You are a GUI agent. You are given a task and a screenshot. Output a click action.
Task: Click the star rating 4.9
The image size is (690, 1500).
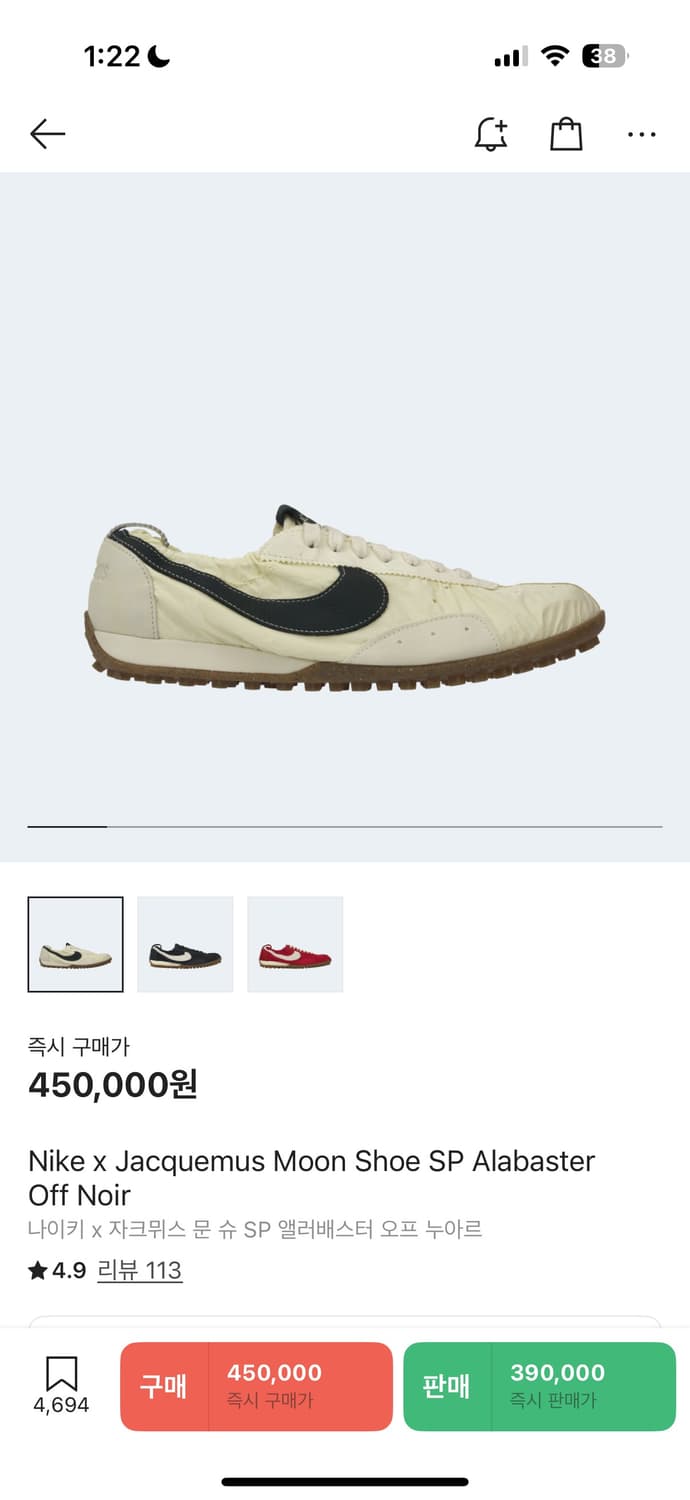tap(57, 1270)
